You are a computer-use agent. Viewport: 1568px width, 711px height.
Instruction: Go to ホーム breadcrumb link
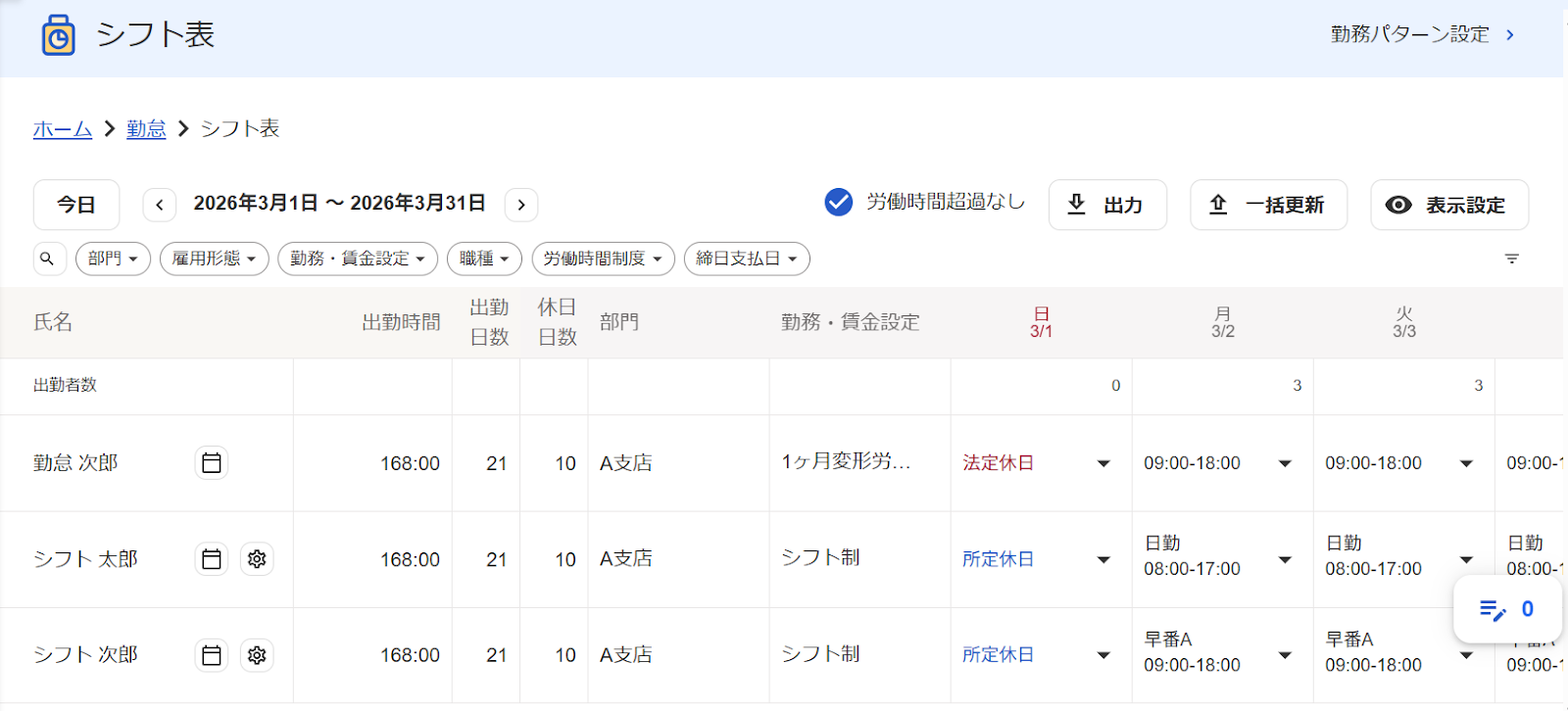click(x=63, y=128)
